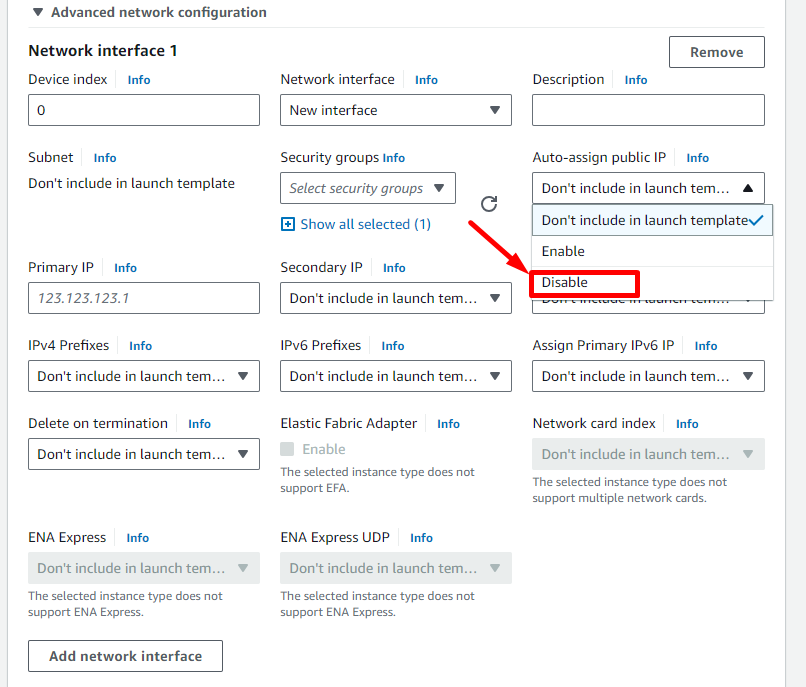Click the Primary IP input field
Screen dimensions: 806x687
(143, 298)
